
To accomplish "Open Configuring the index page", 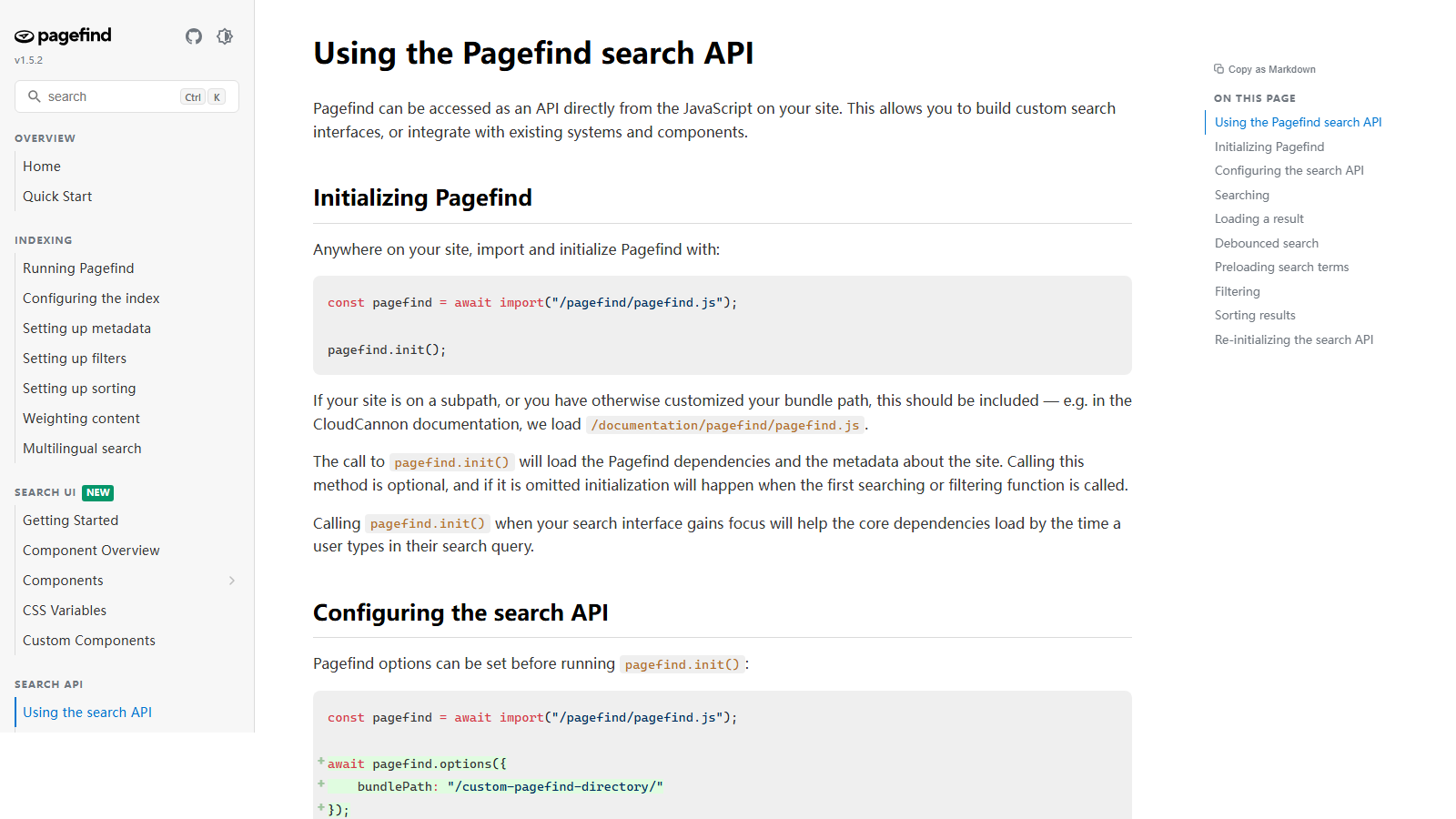I will pyautogui.click(x=91, y=298).
